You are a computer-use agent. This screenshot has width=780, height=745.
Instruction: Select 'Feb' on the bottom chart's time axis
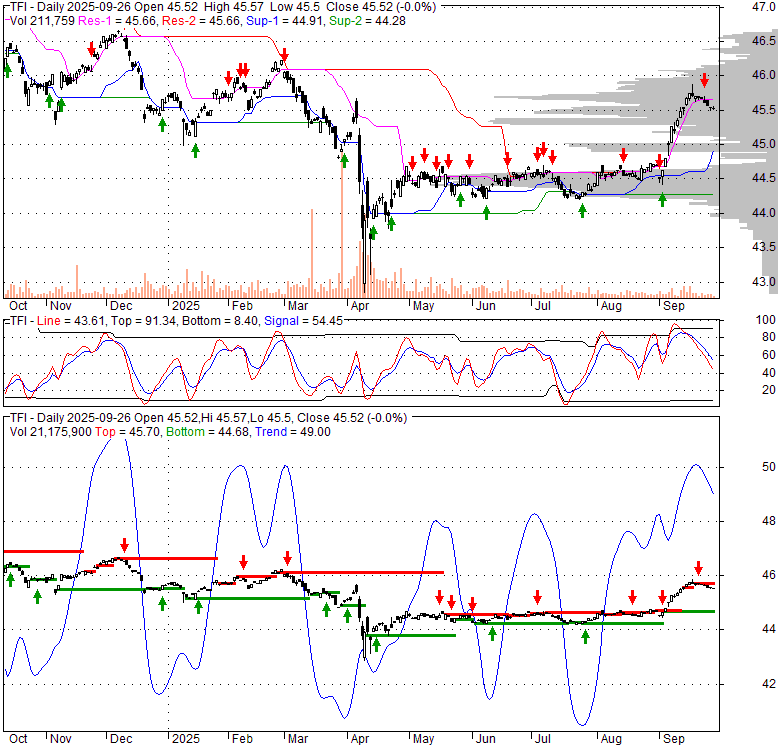[x=242, y=739]
